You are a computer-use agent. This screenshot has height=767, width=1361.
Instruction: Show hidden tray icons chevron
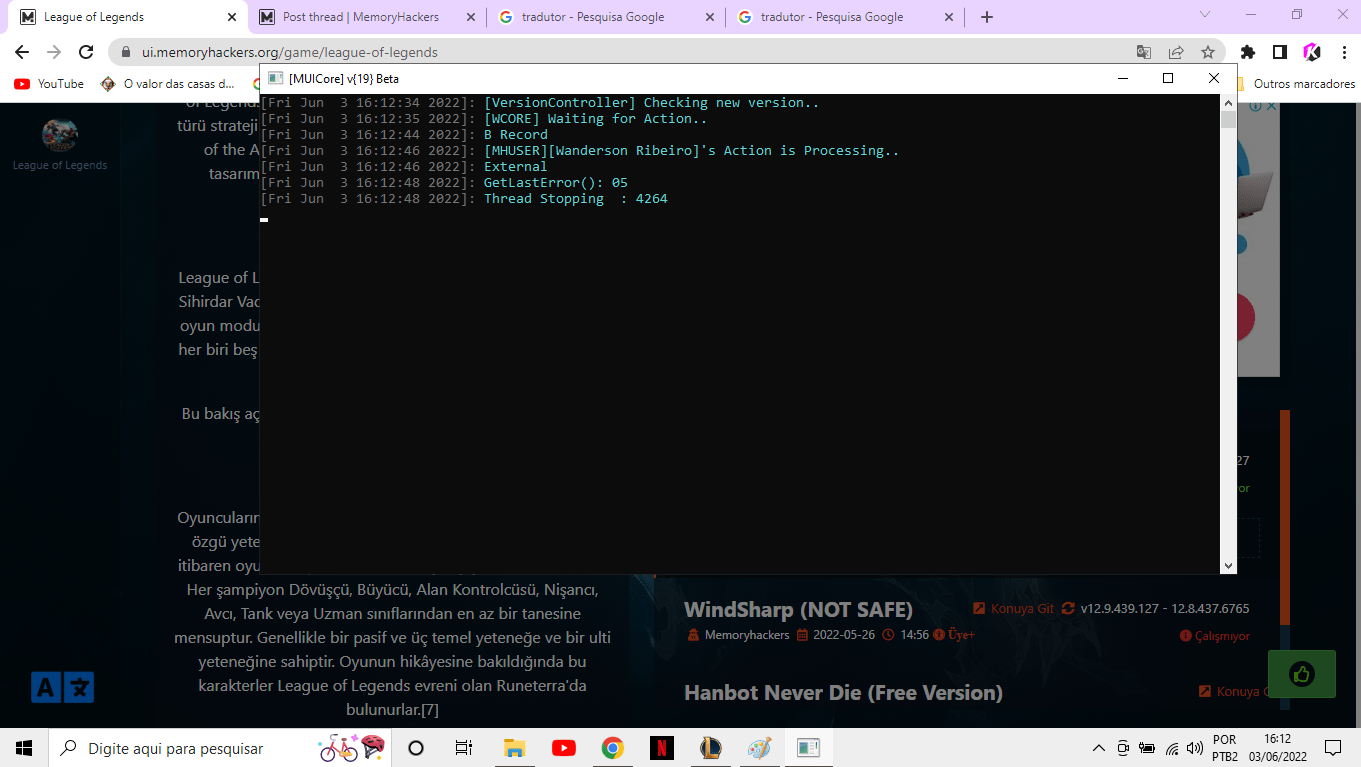click(1098, 748)
